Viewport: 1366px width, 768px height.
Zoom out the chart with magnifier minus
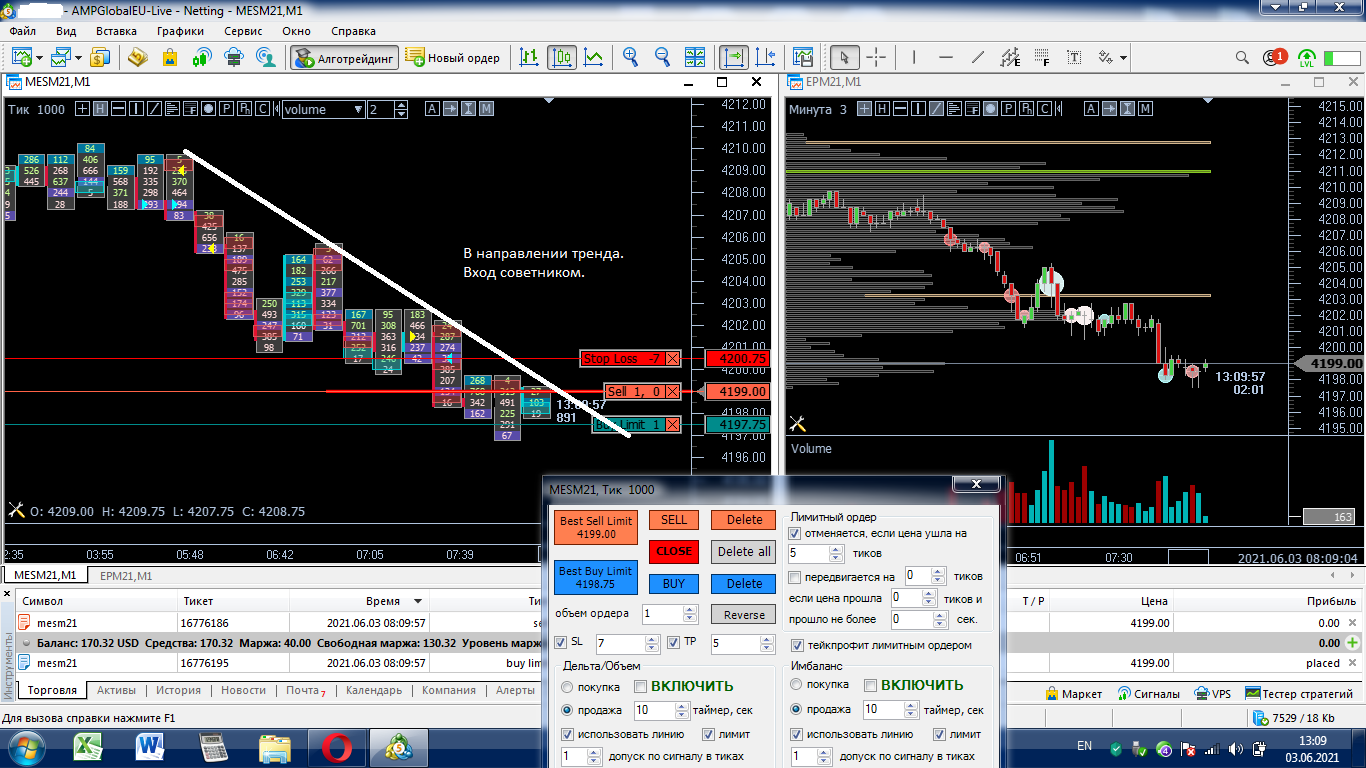click(x=662, y=57)
